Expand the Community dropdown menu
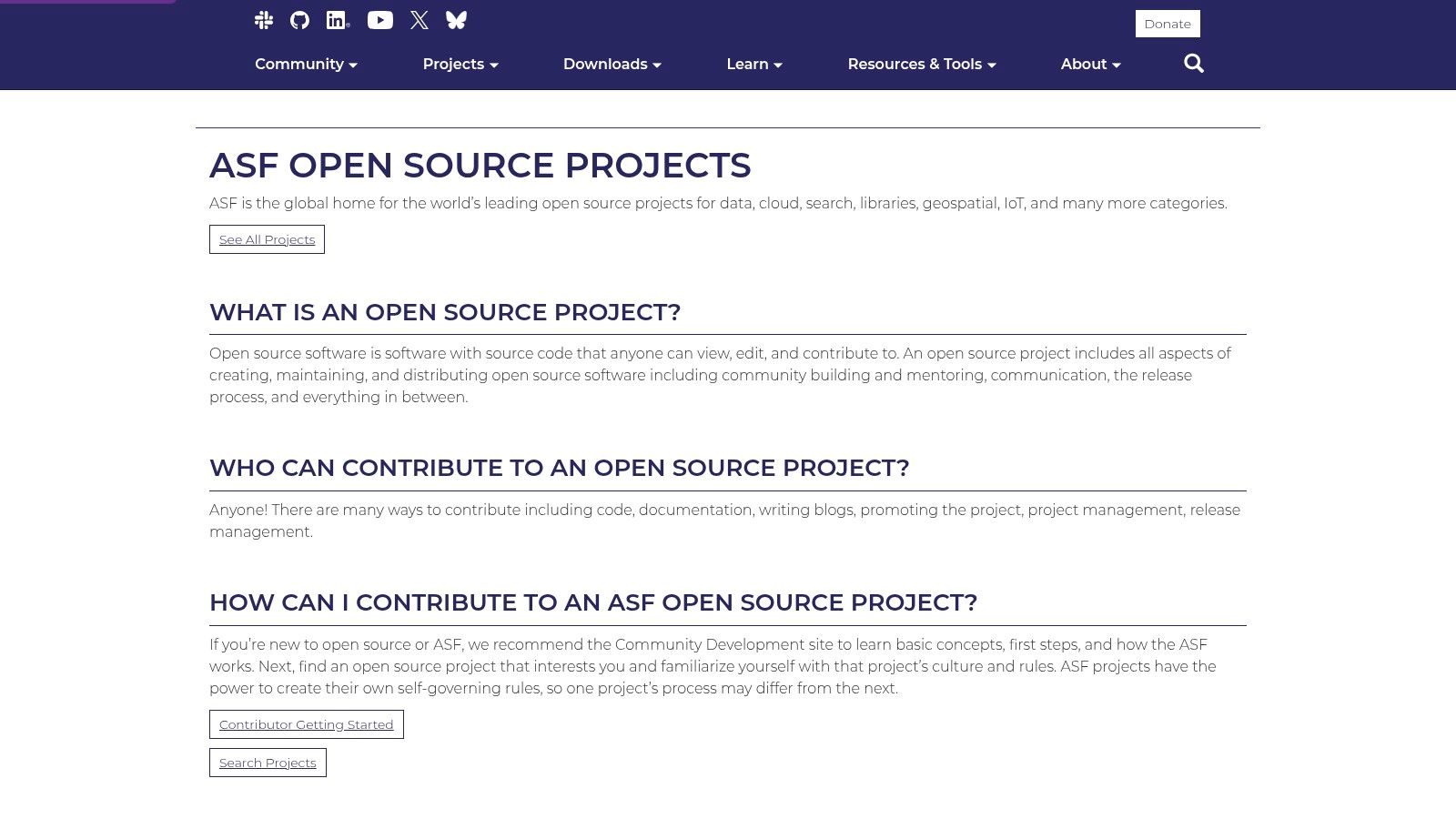Image resolution: width=1456 pixels, height=819 pixels. point(306,64)
